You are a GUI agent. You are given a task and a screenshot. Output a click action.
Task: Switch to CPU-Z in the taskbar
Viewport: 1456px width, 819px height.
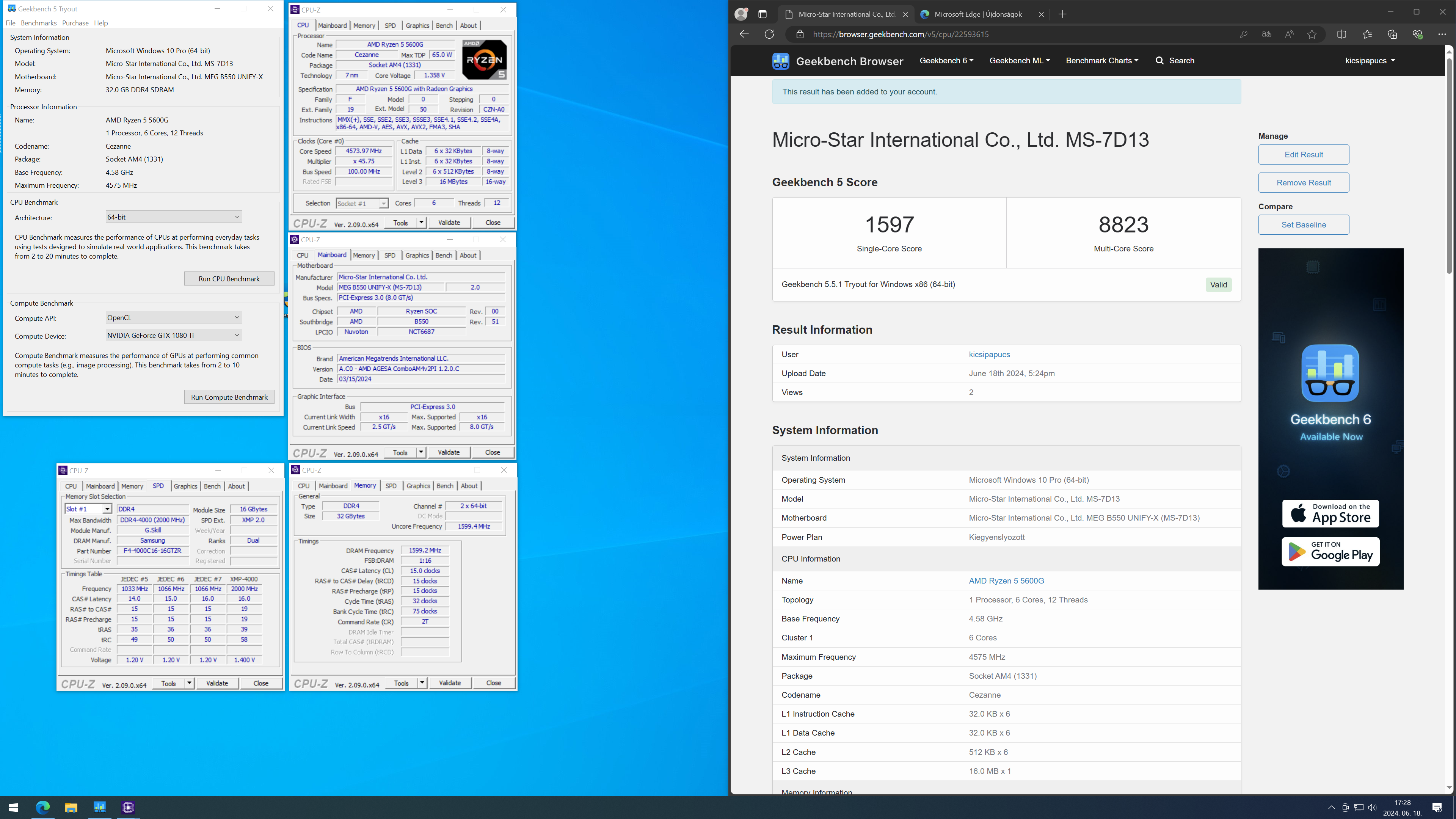point(128,808)
